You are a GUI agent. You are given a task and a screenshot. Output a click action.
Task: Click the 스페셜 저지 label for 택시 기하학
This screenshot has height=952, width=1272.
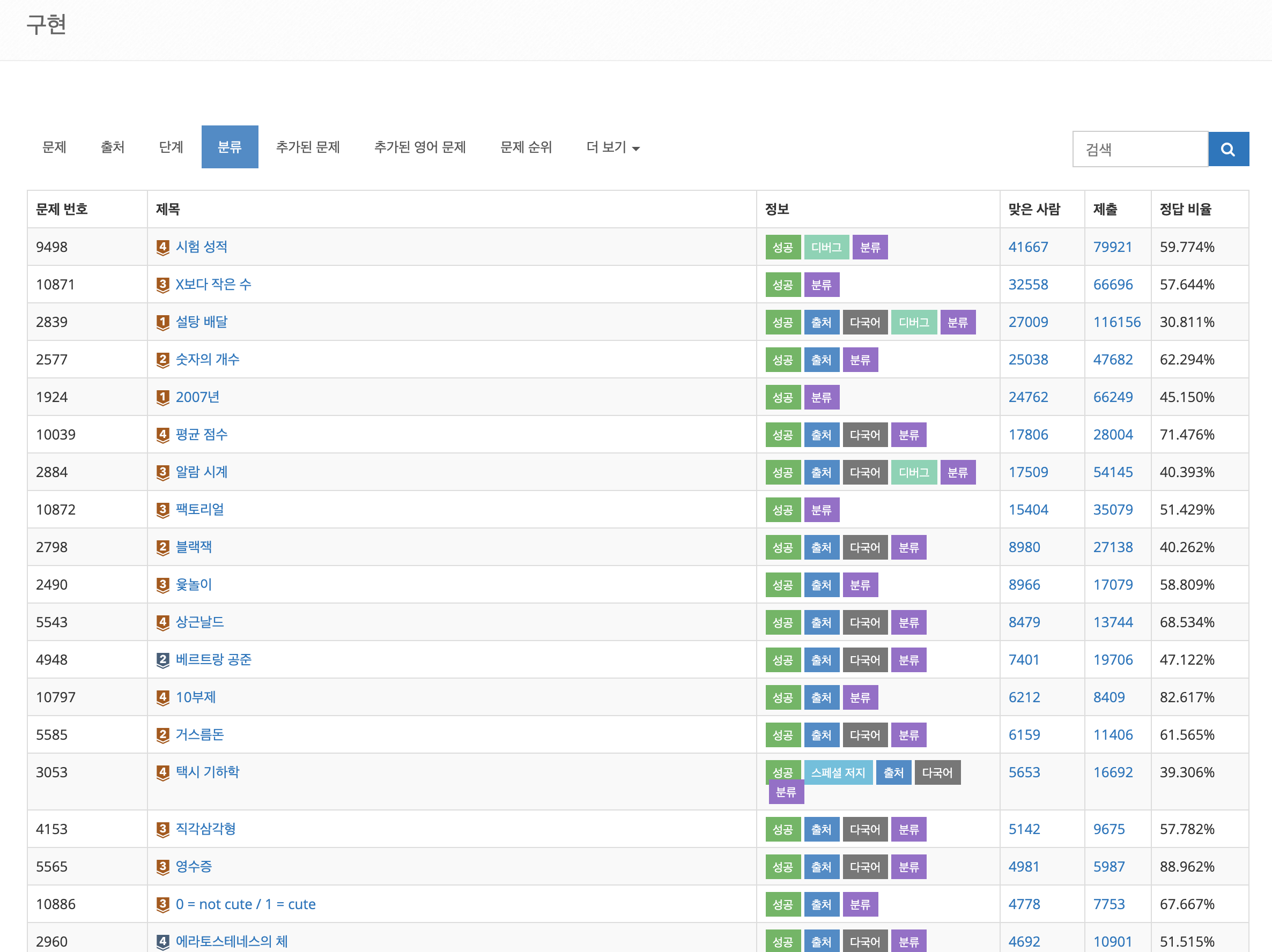pos(837,772)
